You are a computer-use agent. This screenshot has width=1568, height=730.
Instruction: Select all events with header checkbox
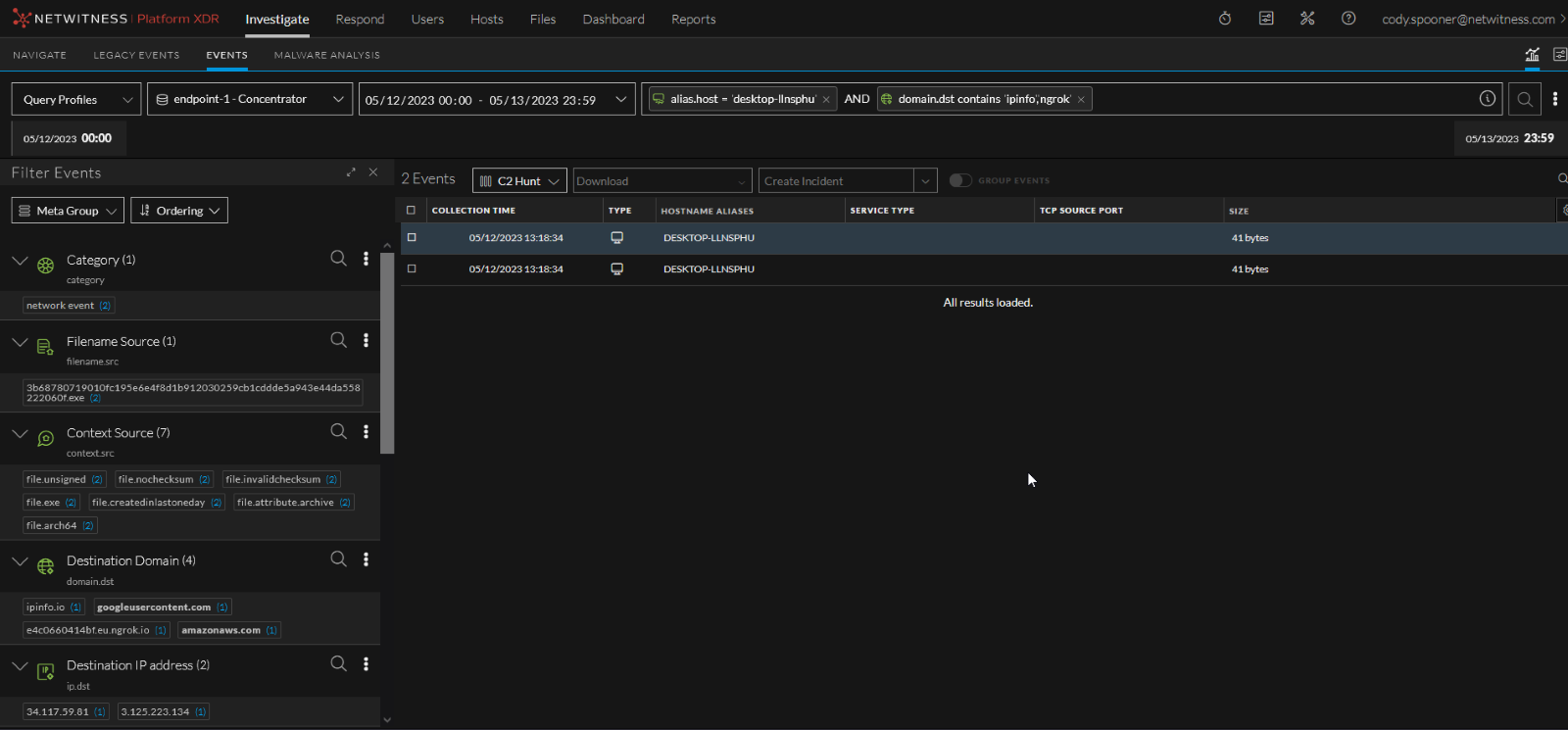click(412, 210)
